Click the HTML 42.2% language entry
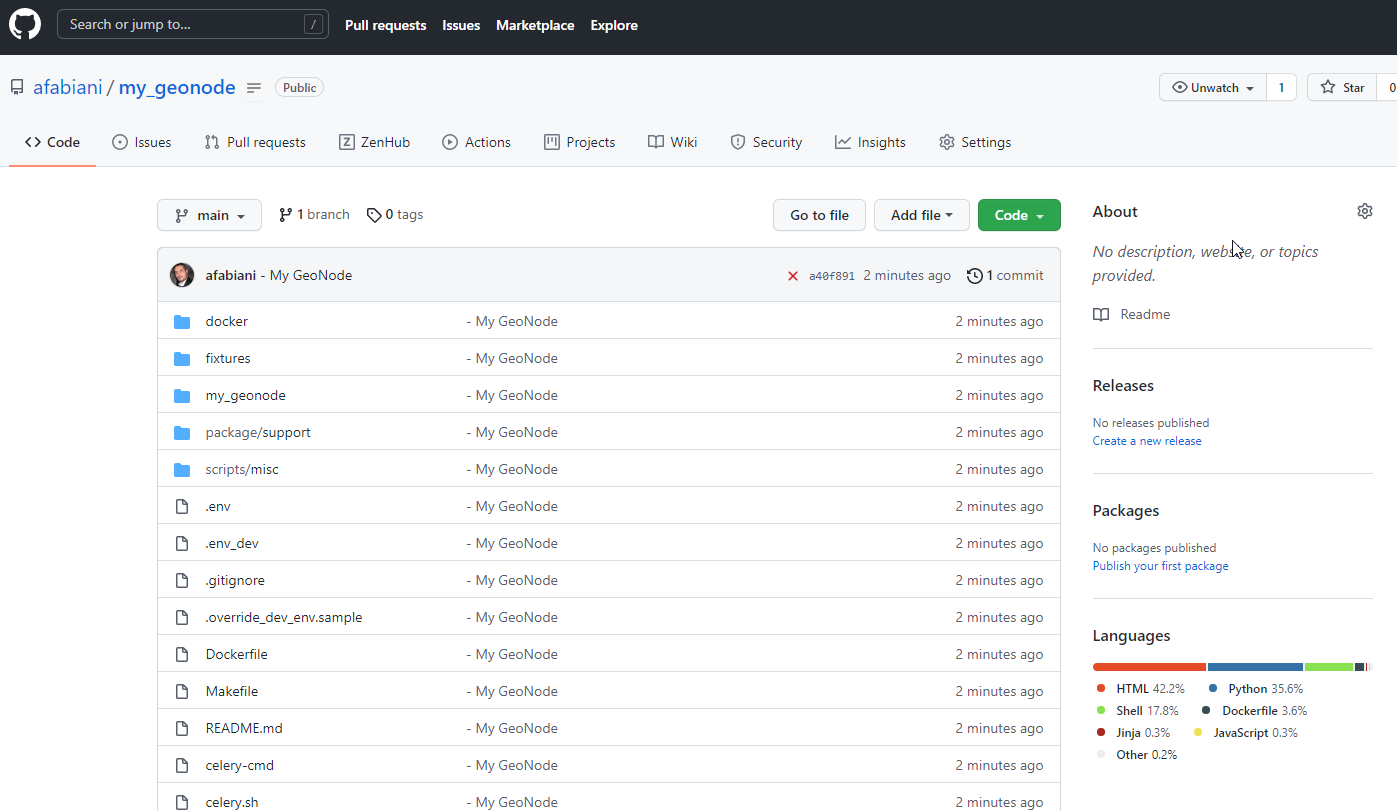 (1140, 688)
